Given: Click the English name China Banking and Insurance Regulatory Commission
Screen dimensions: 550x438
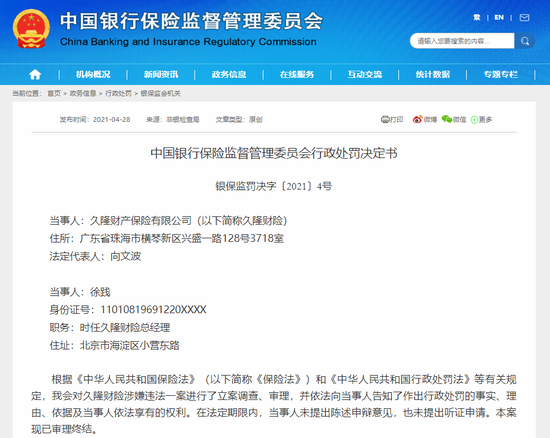Looking at the screenshot, I should tap(188, 42).
